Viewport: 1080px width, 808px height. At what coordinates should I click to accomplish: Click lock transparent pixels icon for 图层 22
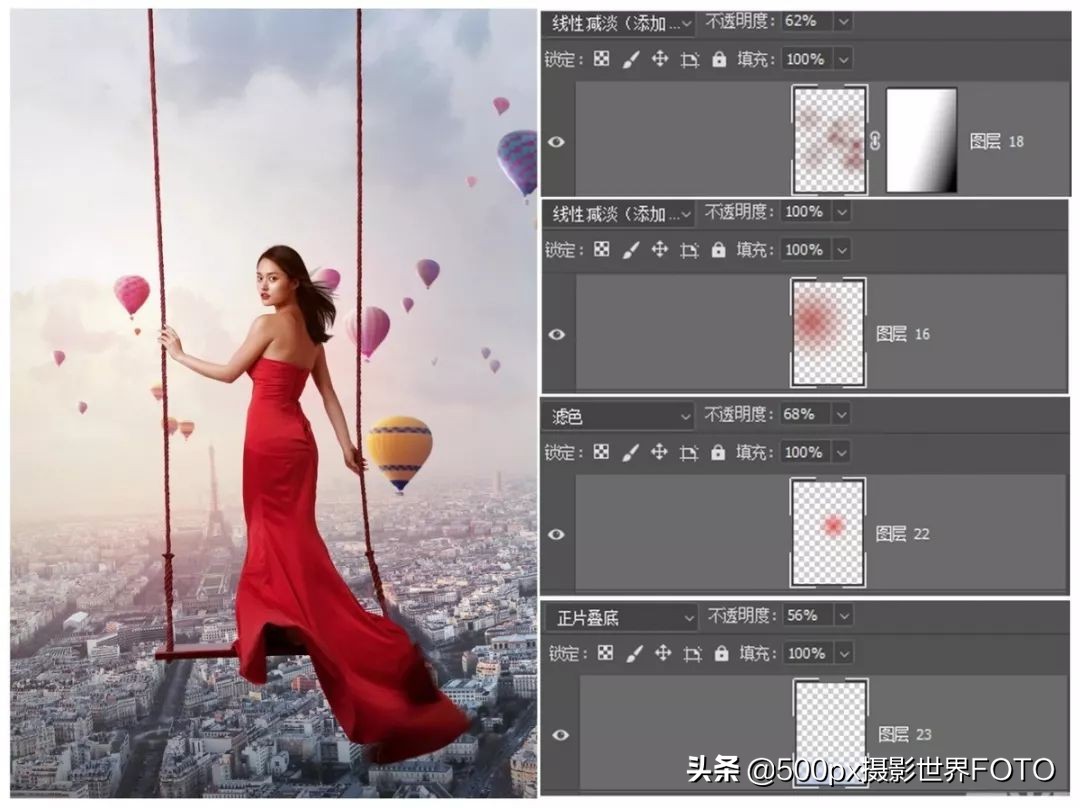click(601, 452)
